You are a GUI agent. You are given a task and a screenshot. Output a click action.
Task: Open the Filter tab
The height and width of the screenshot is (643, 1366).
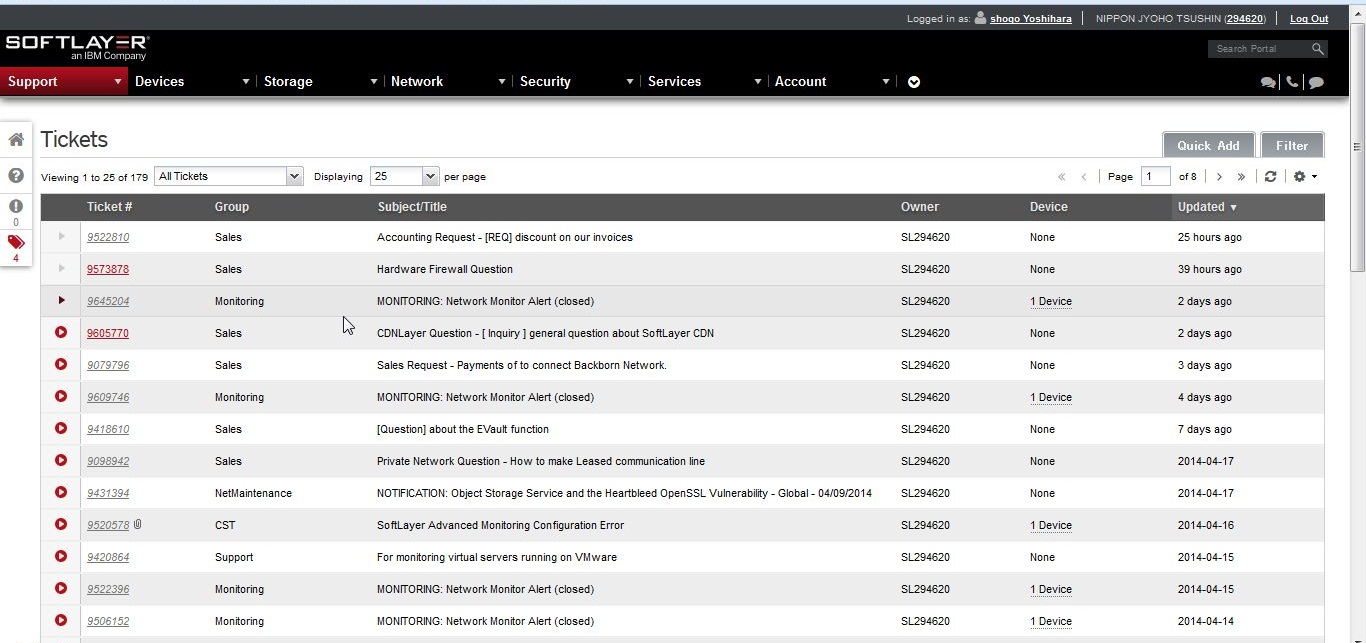point(1292,145)
